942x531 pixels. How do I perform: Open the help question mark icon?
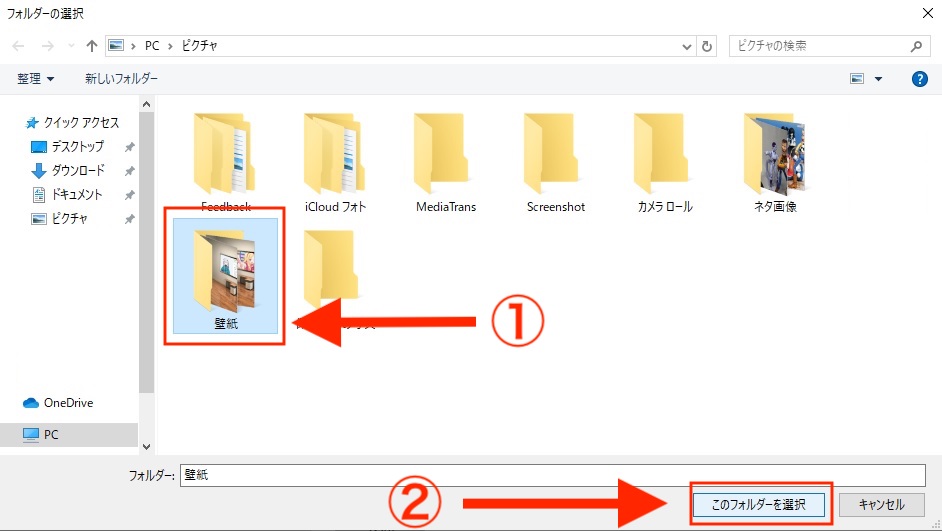(920, 78)
